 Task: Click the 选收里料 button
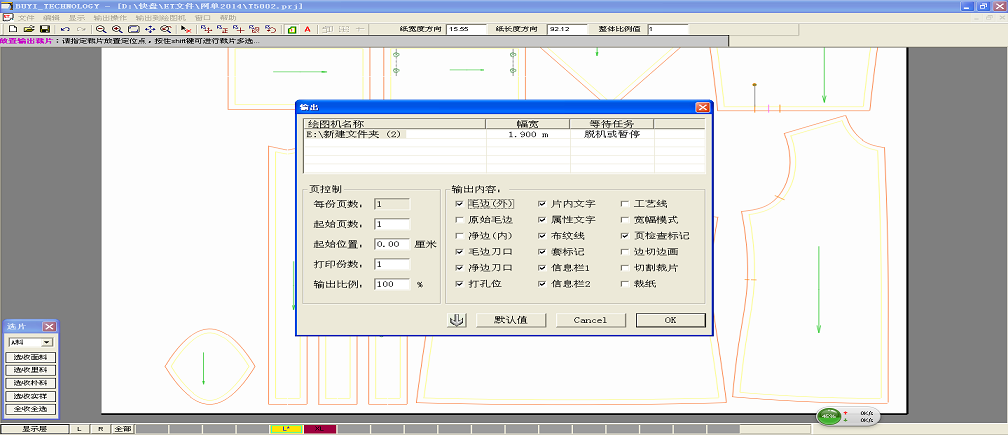(31, 371)
